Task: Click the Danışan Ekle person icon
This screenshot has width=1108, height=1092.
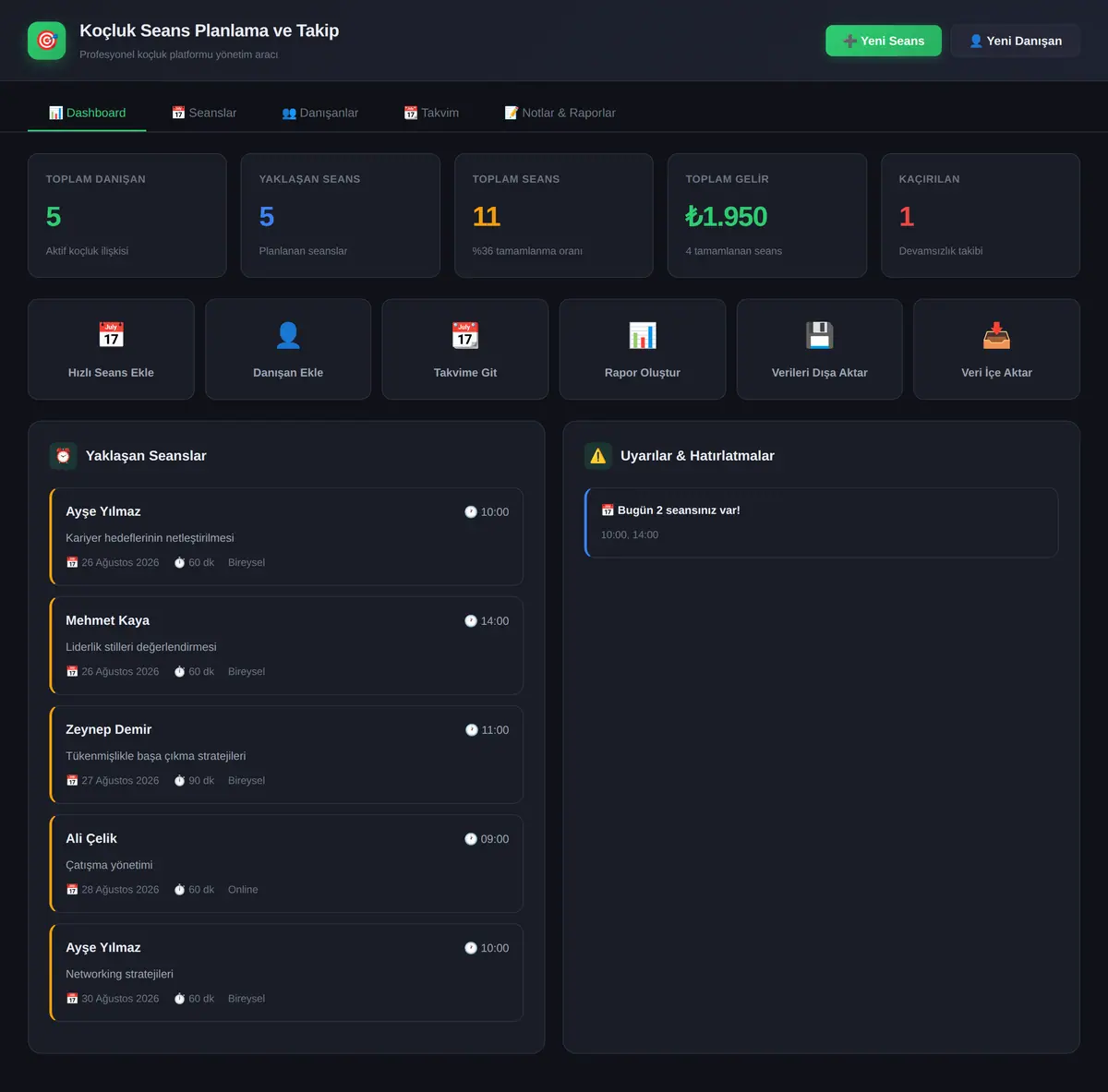Action: click(288, 334)
